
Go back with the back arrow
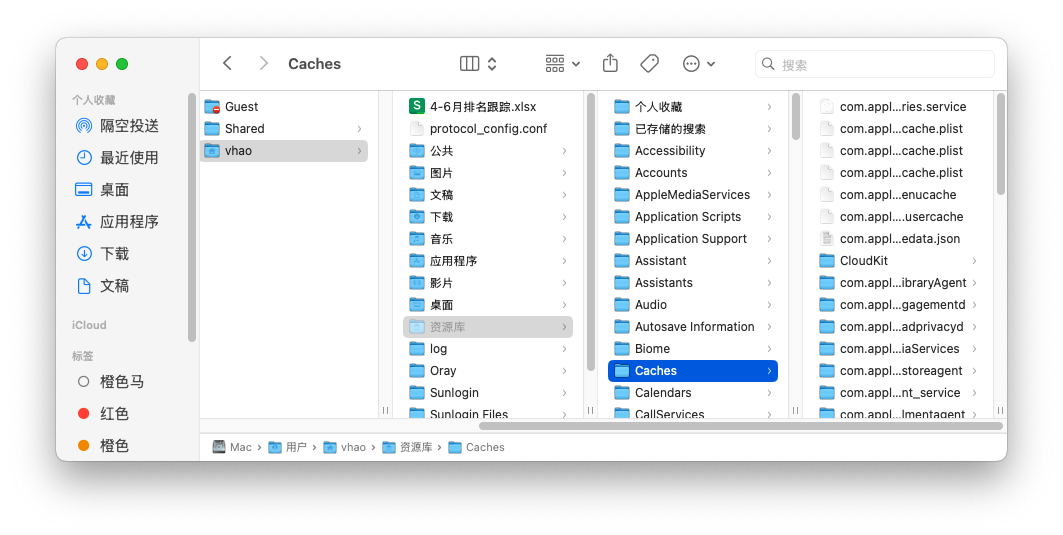[x=228, y=63]
